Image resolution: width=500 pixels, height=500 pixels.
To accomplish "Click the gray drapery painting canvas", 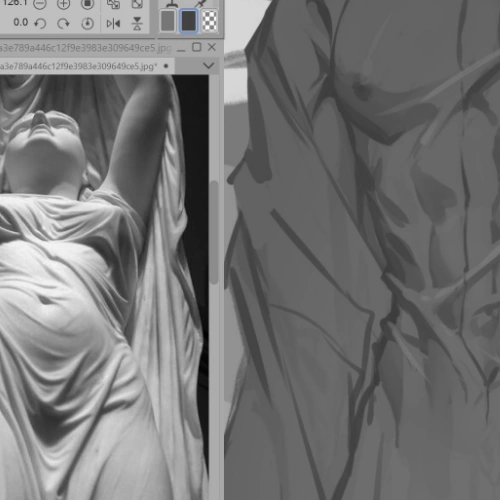I will click(362, 250).
